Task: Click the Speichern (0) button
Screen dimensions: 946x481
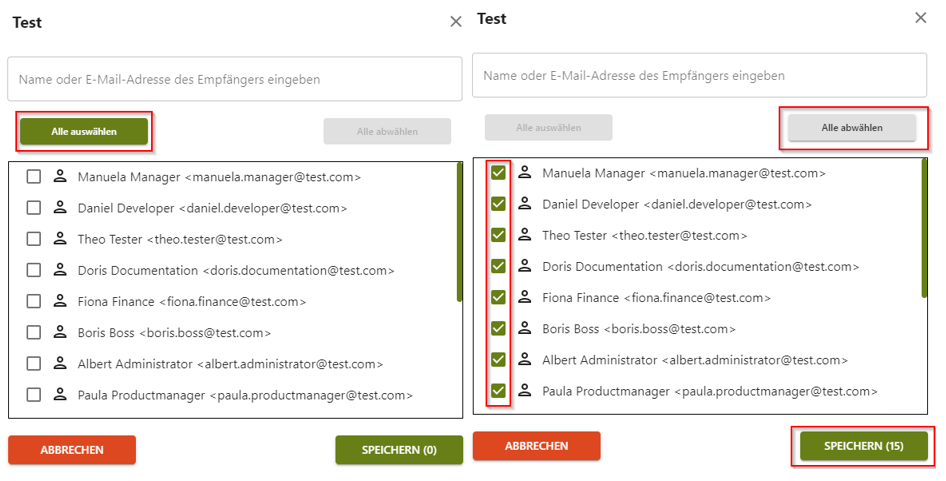Action: [x=398, y=450]
